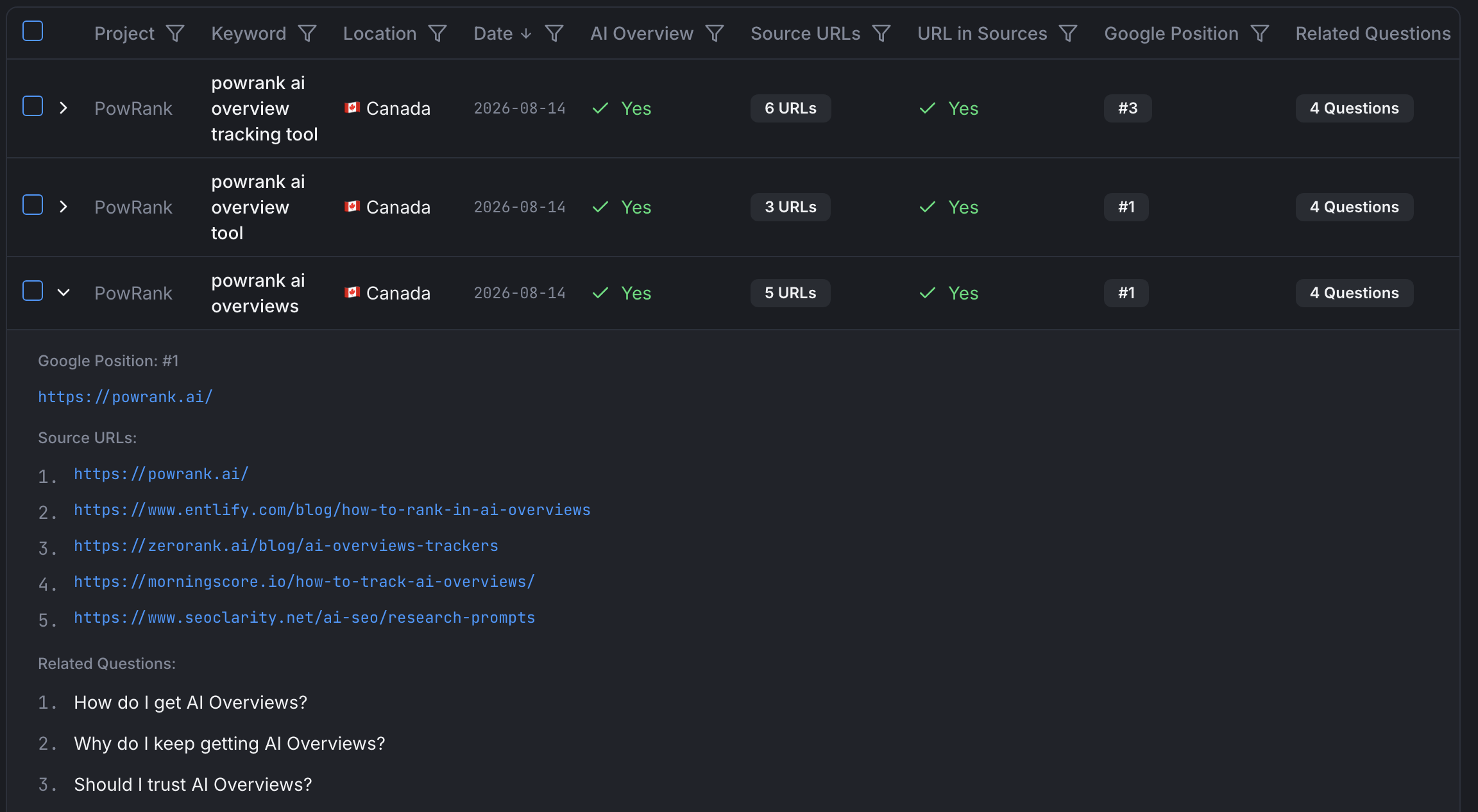Click 'Should I trust AI Overviews?'
This screenshot has height=812, width=1478.
coord(193,784)
